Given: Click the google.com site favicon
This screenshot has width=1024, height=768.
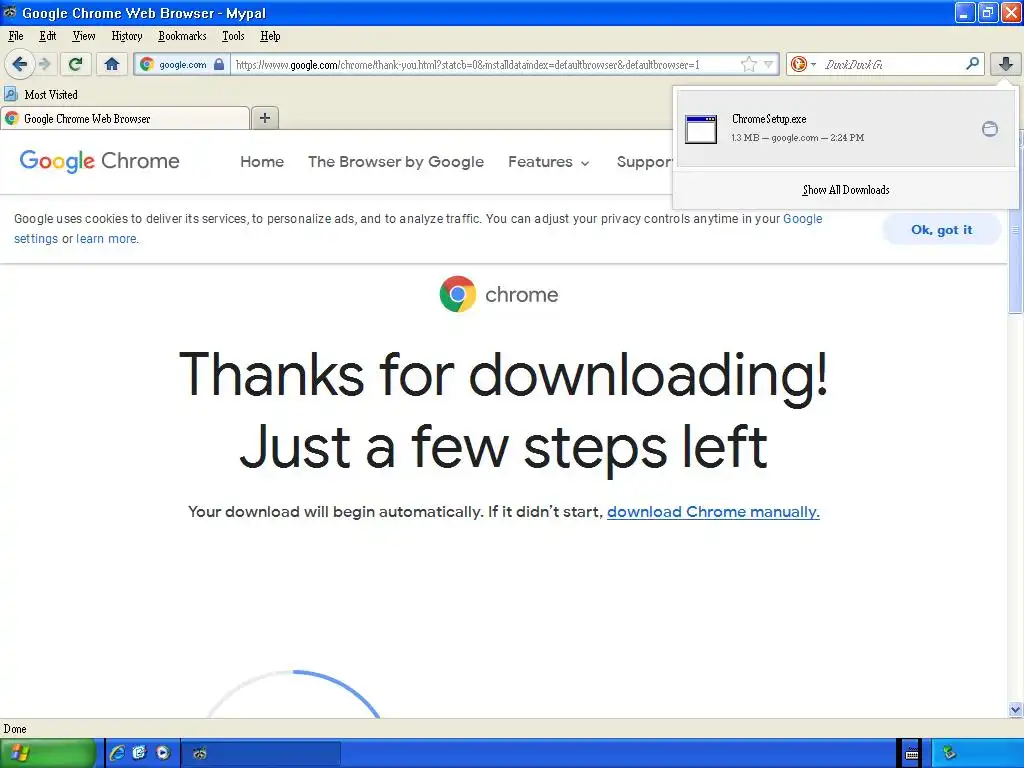Looking at the screenshot, I should (x=147, y=64).
